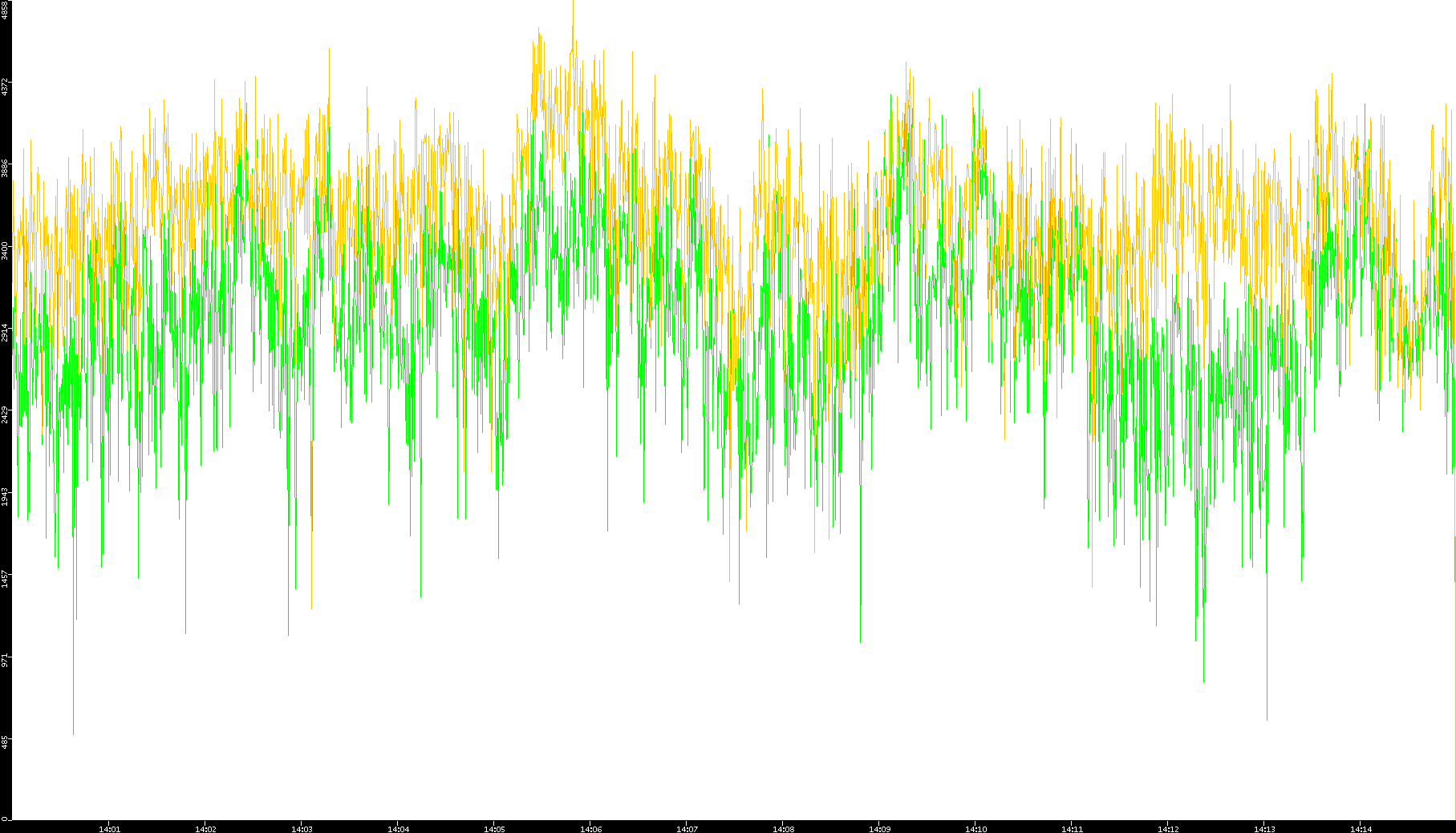Pick the 14:04 time axis label

(x=398, y=829)
